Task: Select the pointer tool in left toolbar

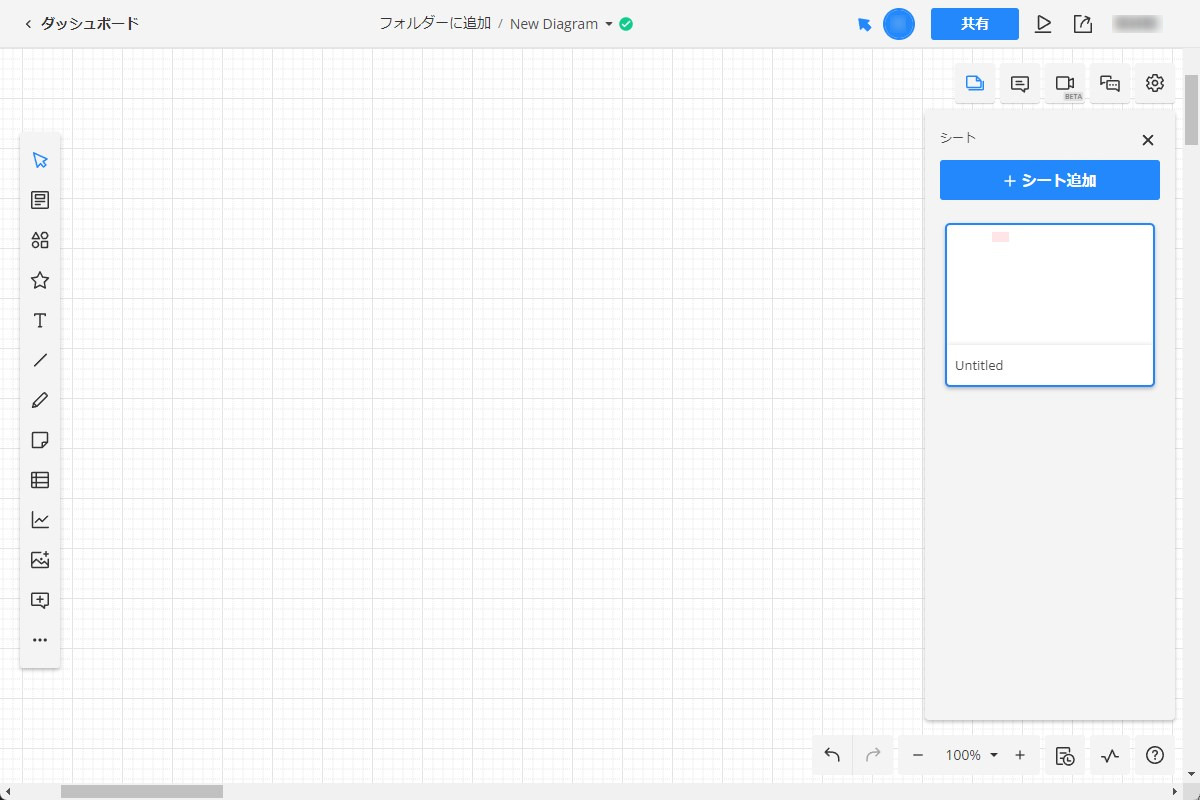Action: click(x=40, y=160)
